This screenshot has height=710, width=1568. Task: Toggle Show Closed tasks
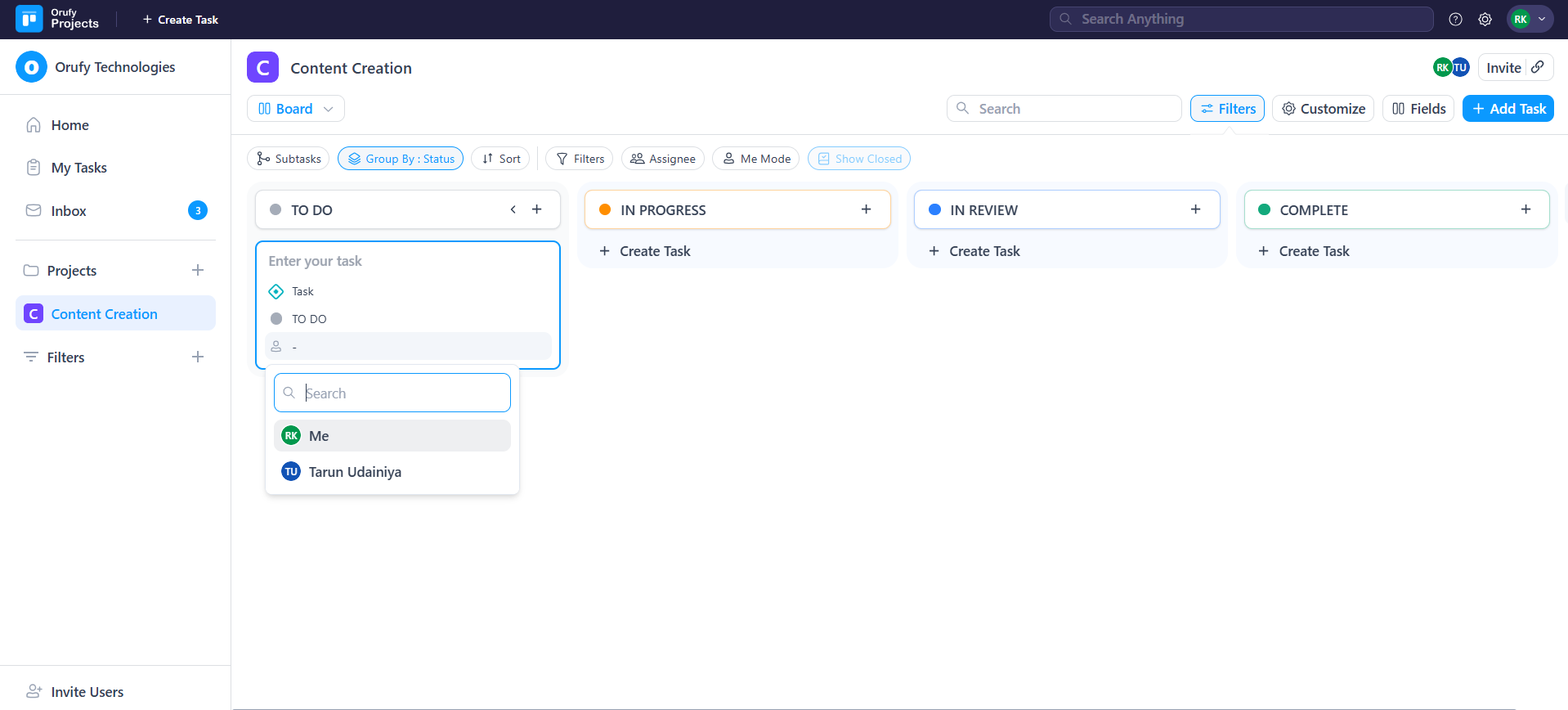858,159
